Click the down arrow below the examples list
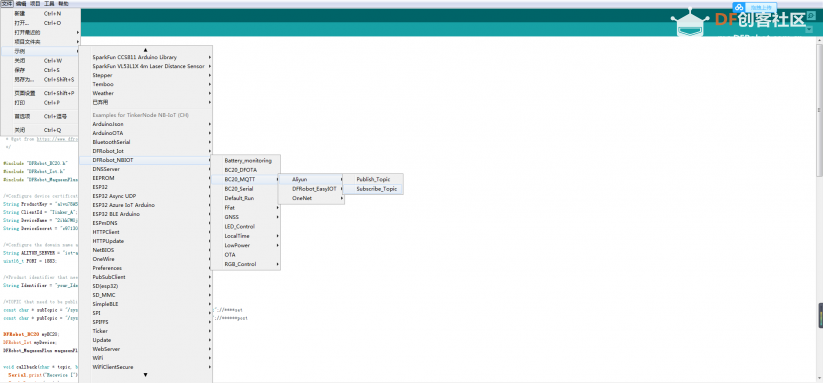 click(x=145, y=375)
